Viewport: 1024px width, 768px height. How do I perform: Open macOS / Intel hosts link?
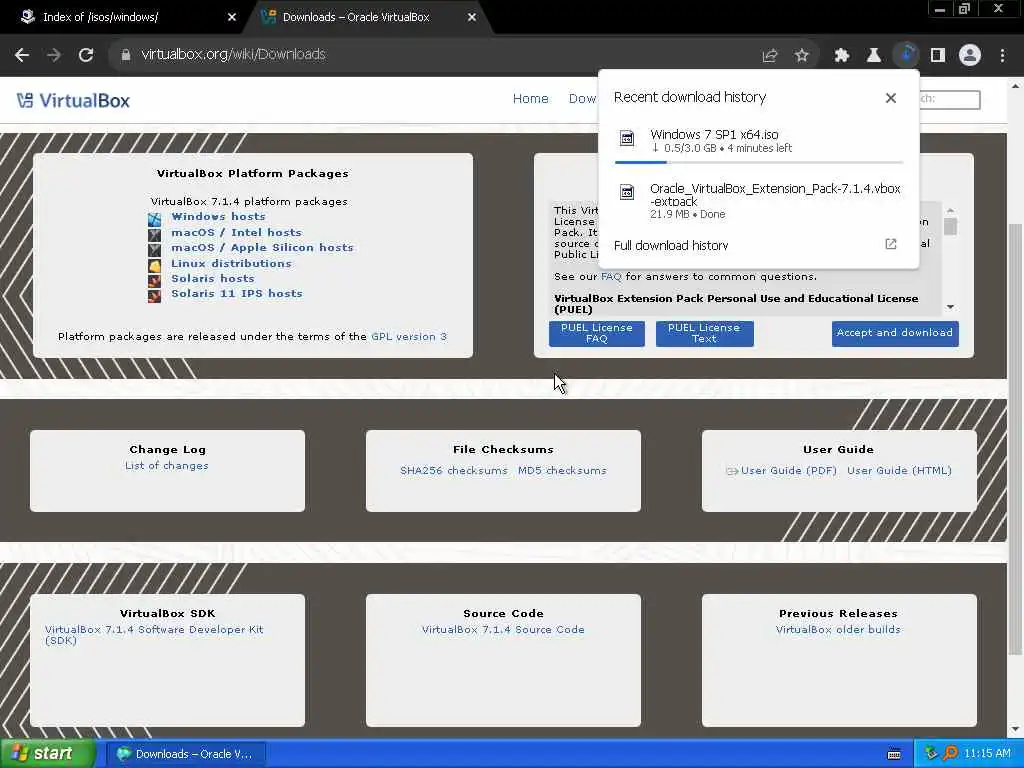pos(236,232)
